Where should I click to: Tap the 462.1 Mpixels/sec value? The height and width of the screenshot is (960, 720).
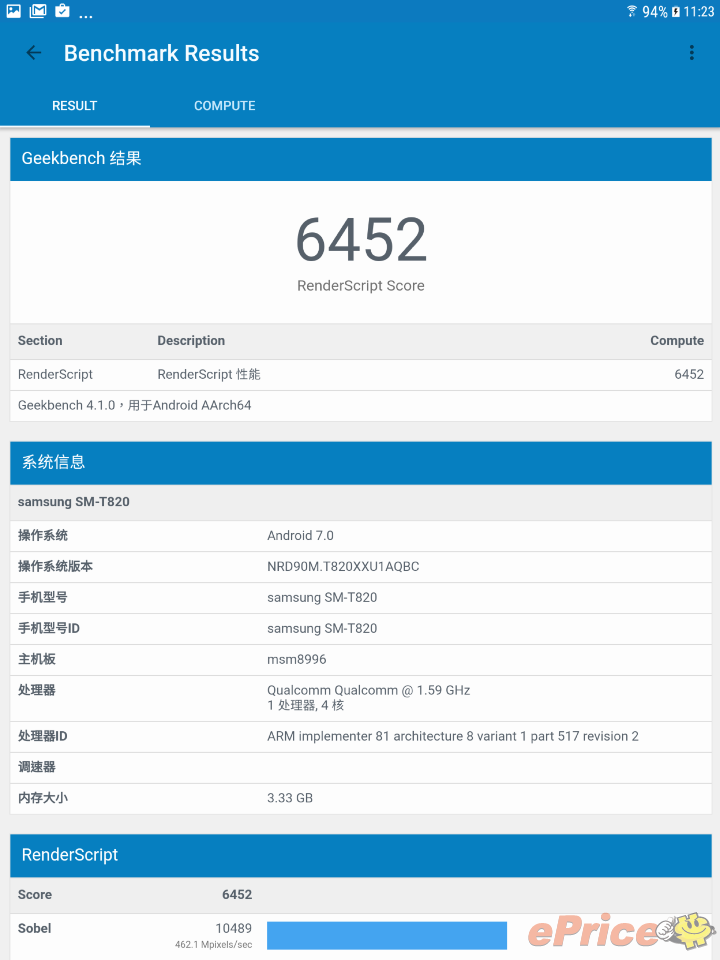point(213,945)
